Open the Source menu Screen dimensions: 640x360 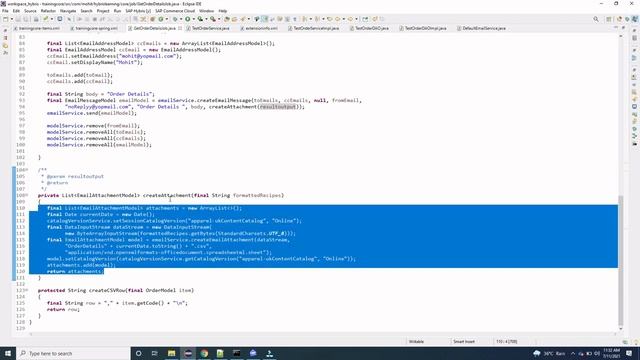pos(30,11)
